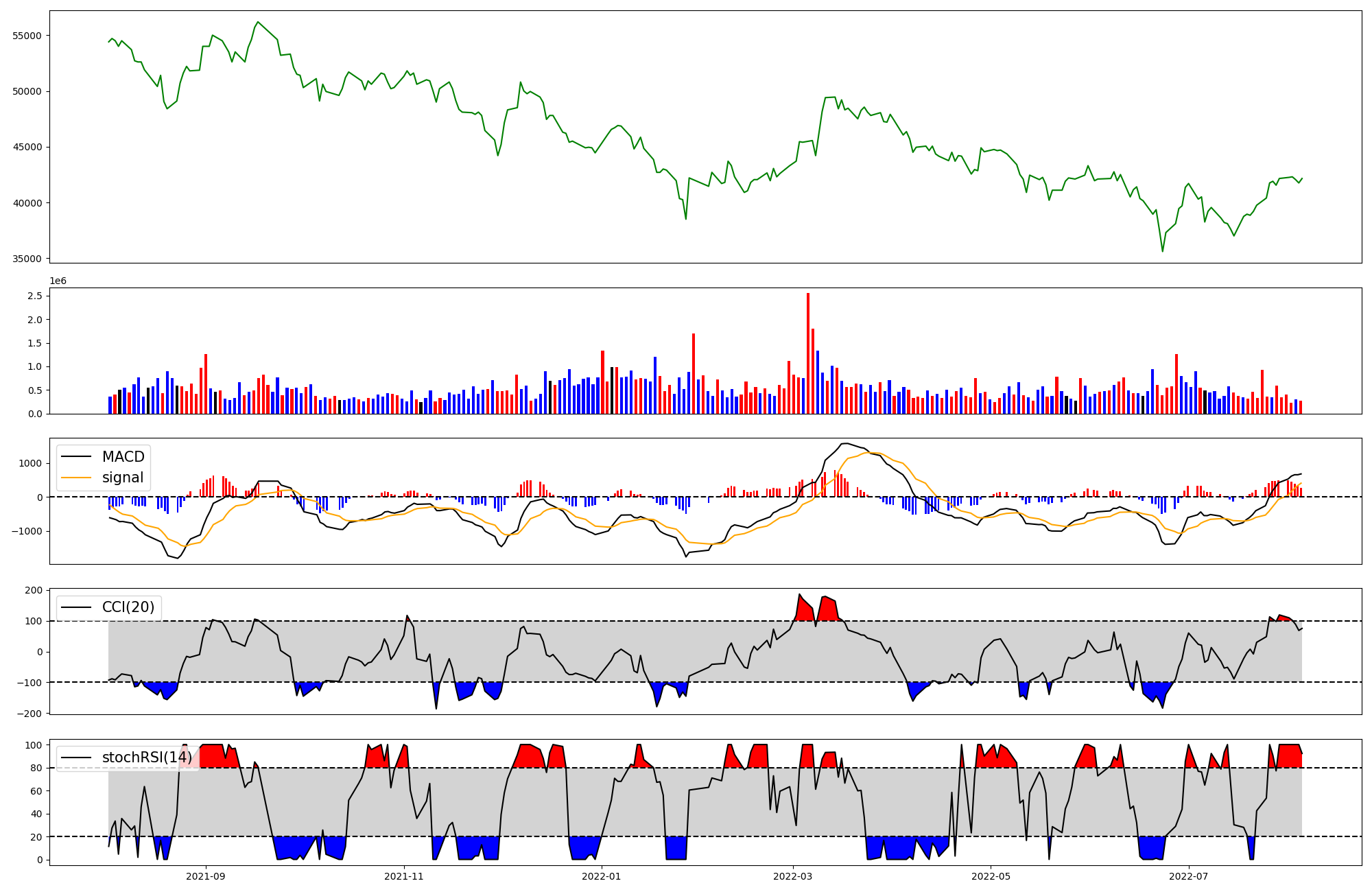The image size is (1372, 892).
Task: Click the tallest red volume bar
Action: click(x=808, y=353)
